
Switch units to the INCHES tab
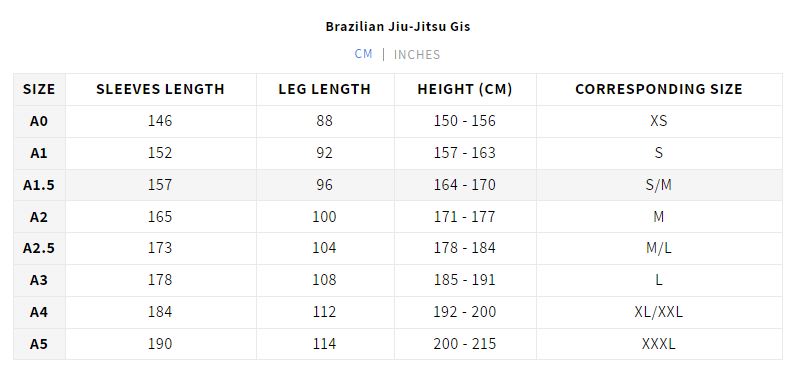click(x=417, y=55)
